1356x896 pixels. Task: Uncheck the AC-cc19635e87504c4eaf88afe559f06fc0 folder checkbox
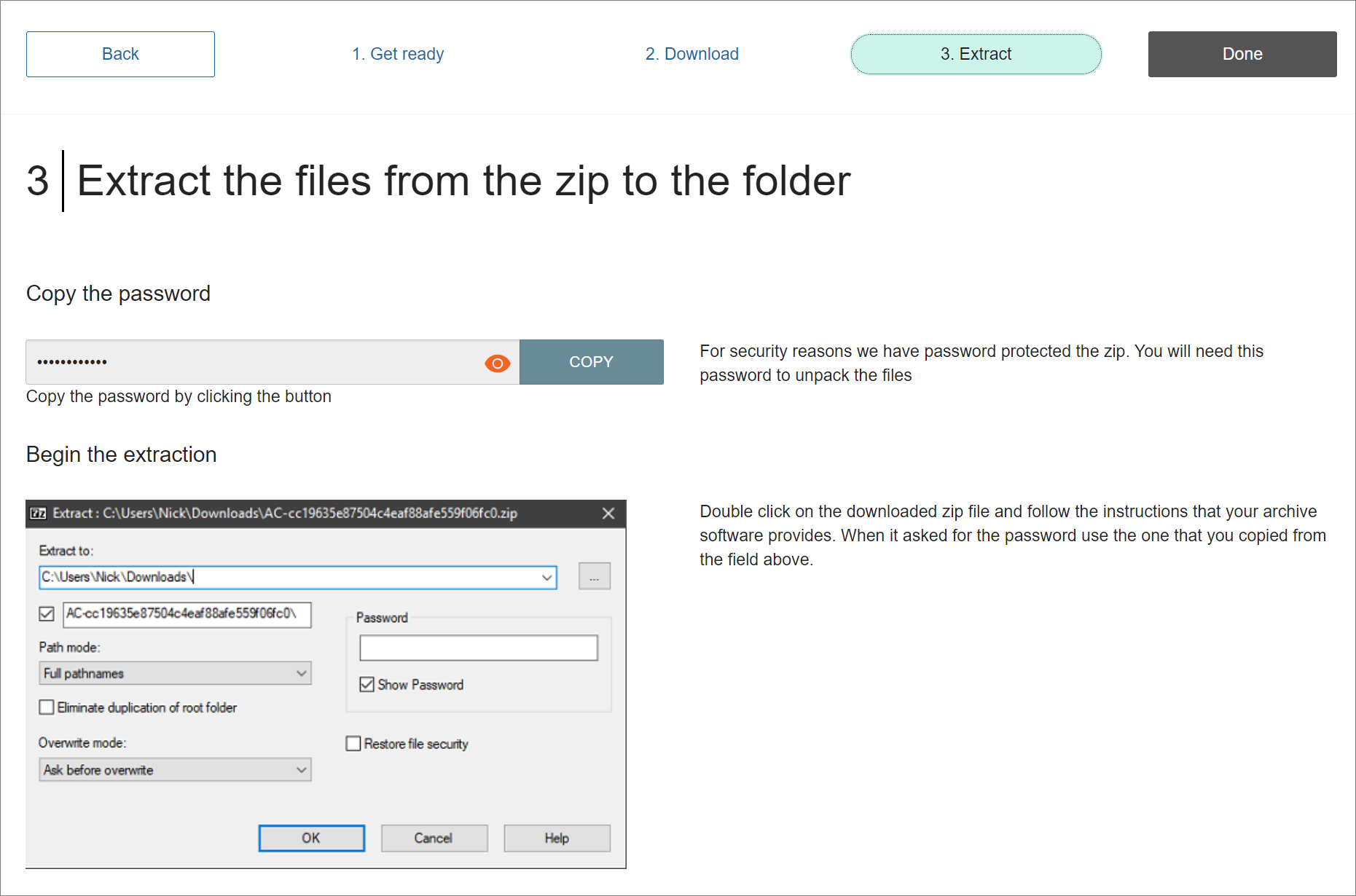click(x=46, y=614)
